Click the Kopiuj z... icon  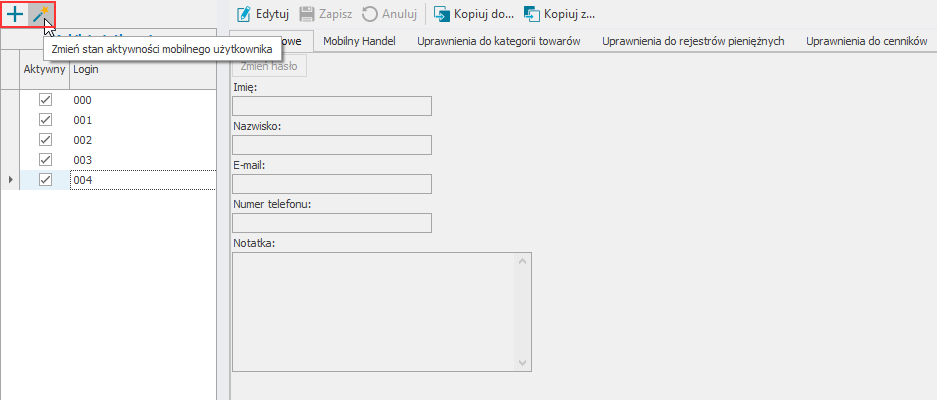point(531,15)
